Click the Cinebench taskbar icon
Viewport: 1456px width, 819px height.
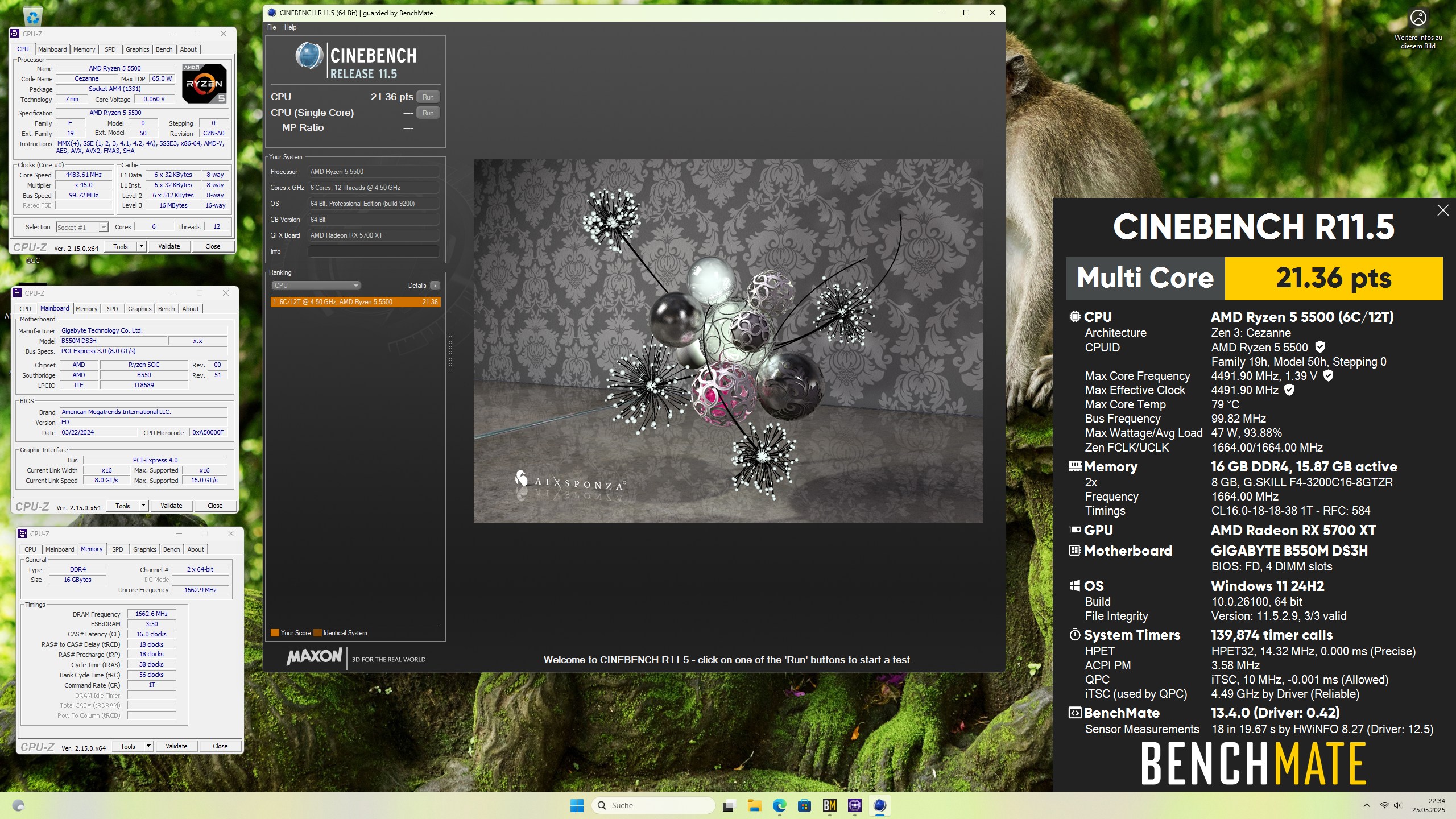click(x=880, y=805)
